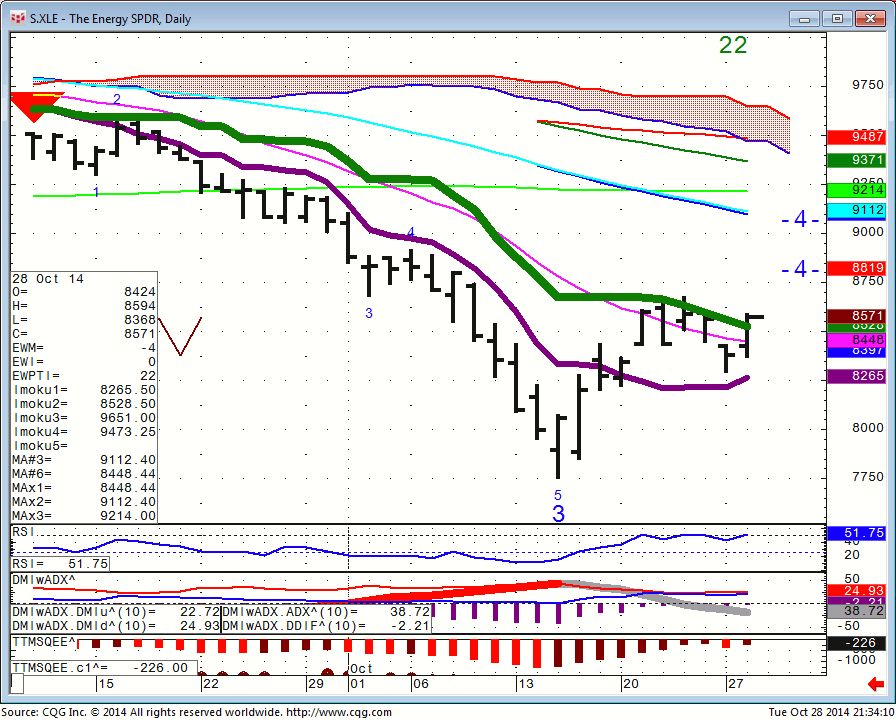Maximize the S.XLE chart window
Viewport: 896px width, 720px height.
(x=837, y=19)
